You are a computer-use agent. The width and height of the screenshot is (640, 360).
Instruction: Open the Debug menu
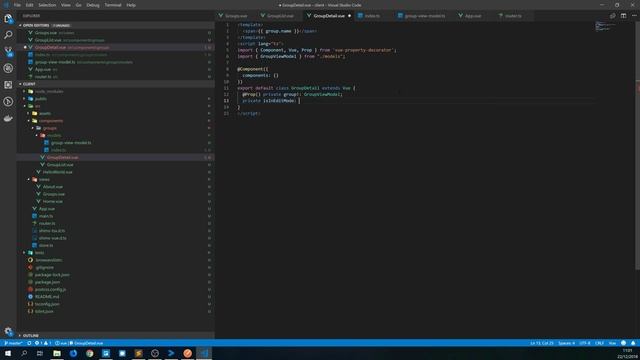click(x=93, y=5)
